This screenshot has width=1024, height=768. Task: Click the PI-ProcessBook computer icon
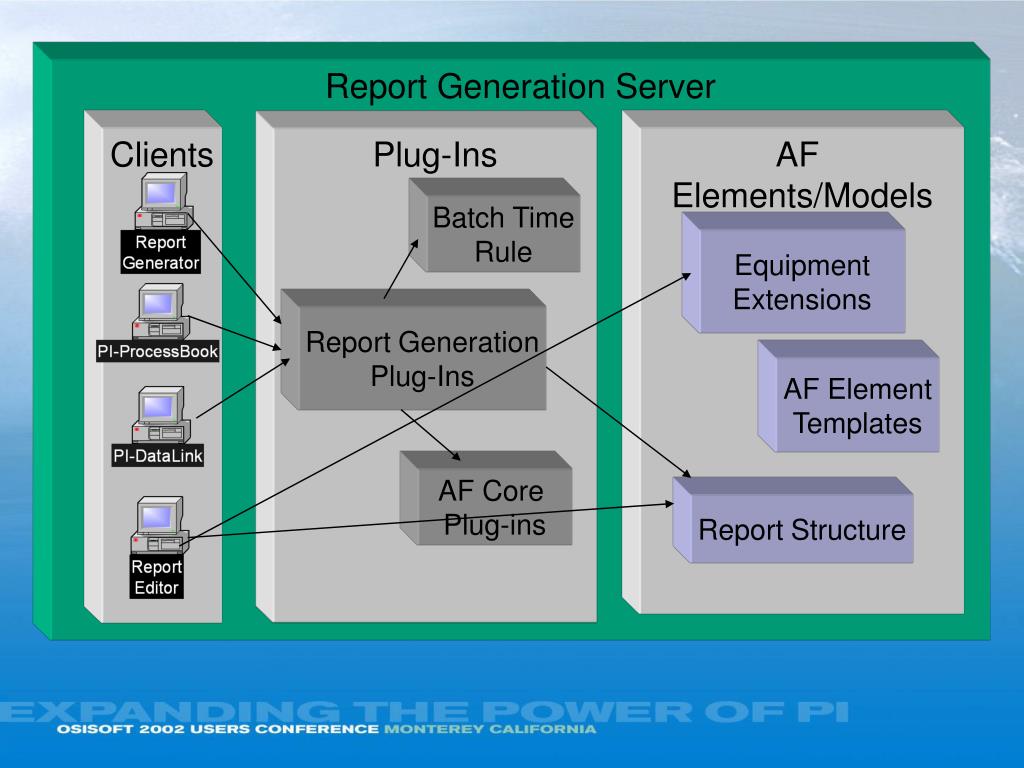[x=161, y=312]
